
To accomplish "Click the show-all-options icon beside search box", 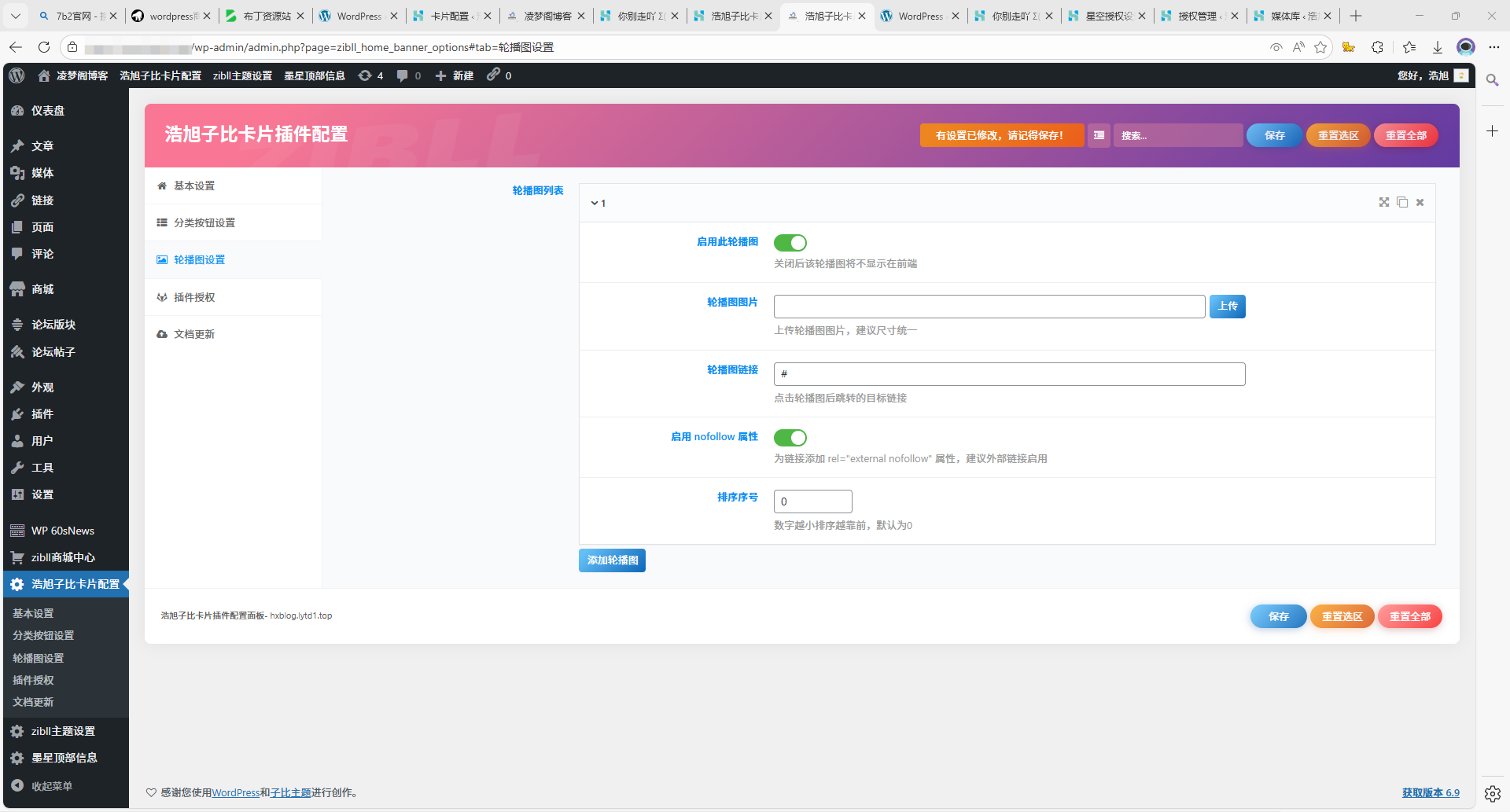I will coord(1099,135).
